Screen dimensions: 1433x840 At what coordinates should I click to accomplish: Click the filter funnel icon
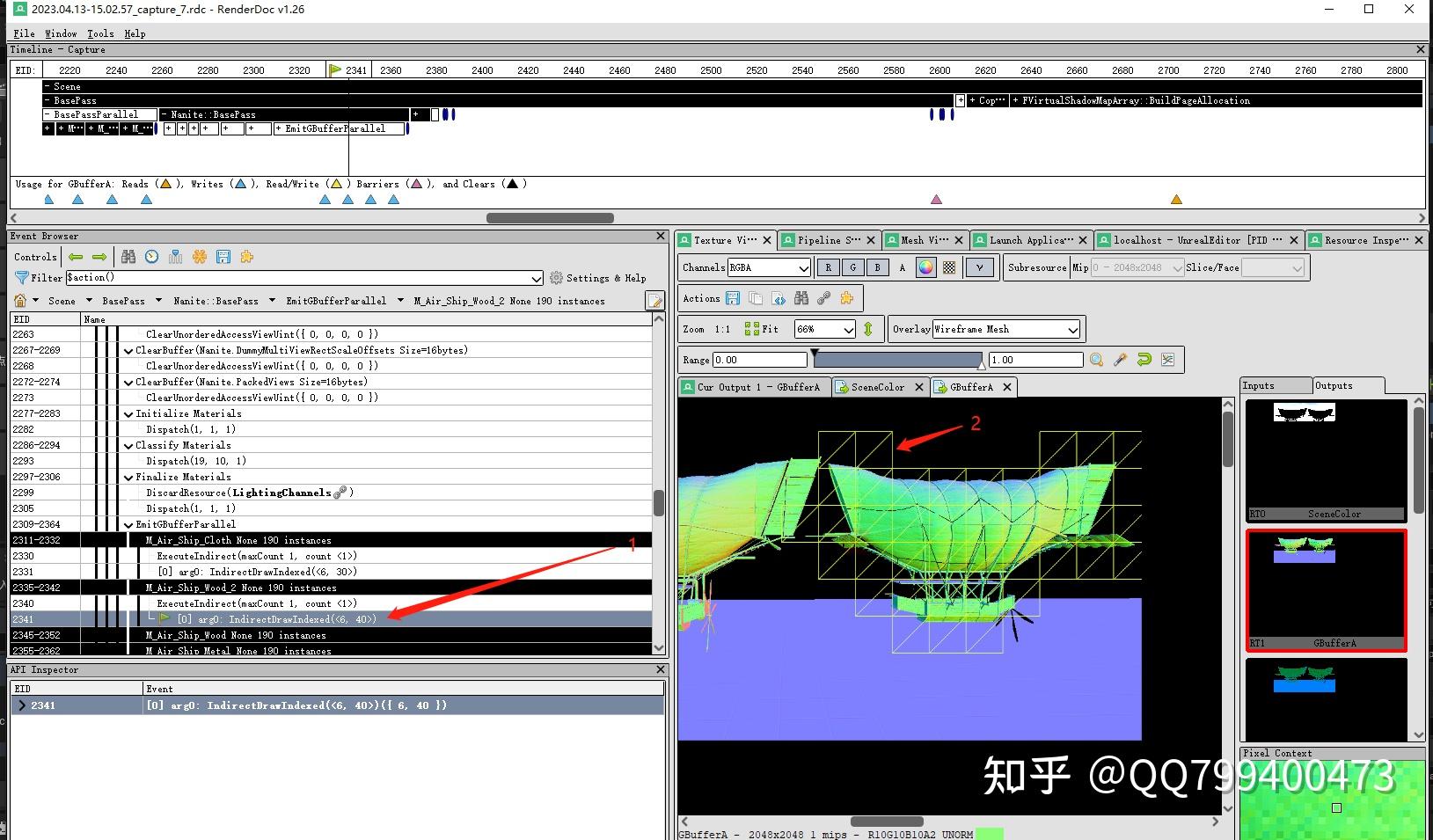[x=21, y=278]
